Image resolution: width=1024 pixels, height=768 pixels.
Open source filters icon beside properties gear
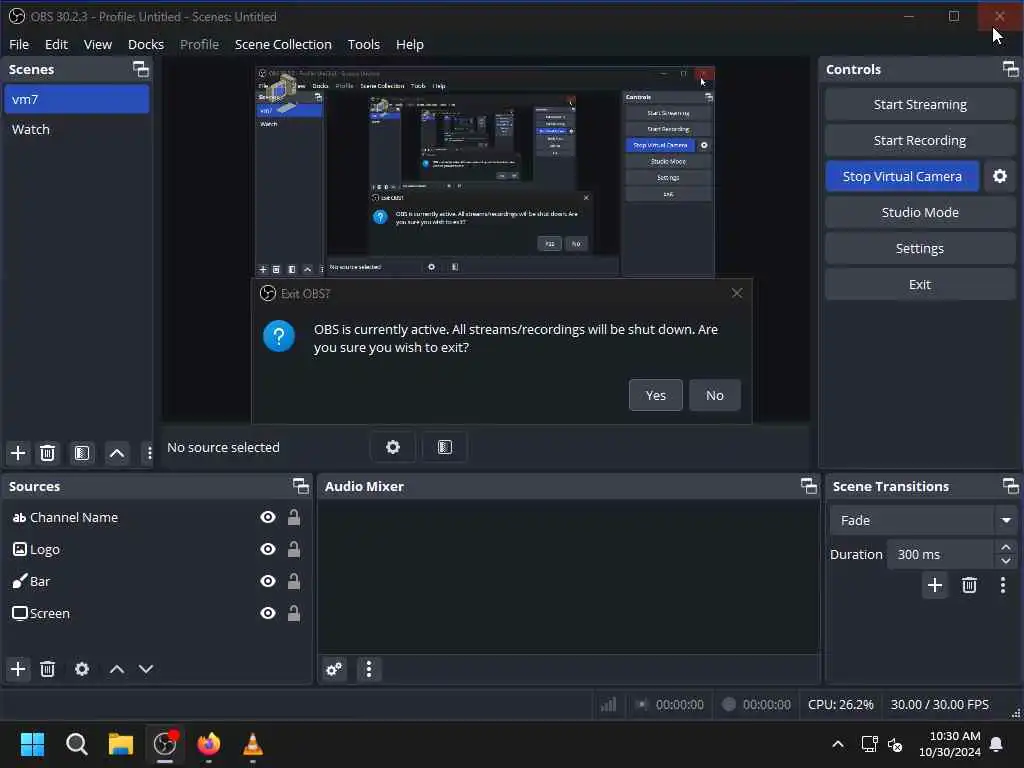tap(445, 447)
